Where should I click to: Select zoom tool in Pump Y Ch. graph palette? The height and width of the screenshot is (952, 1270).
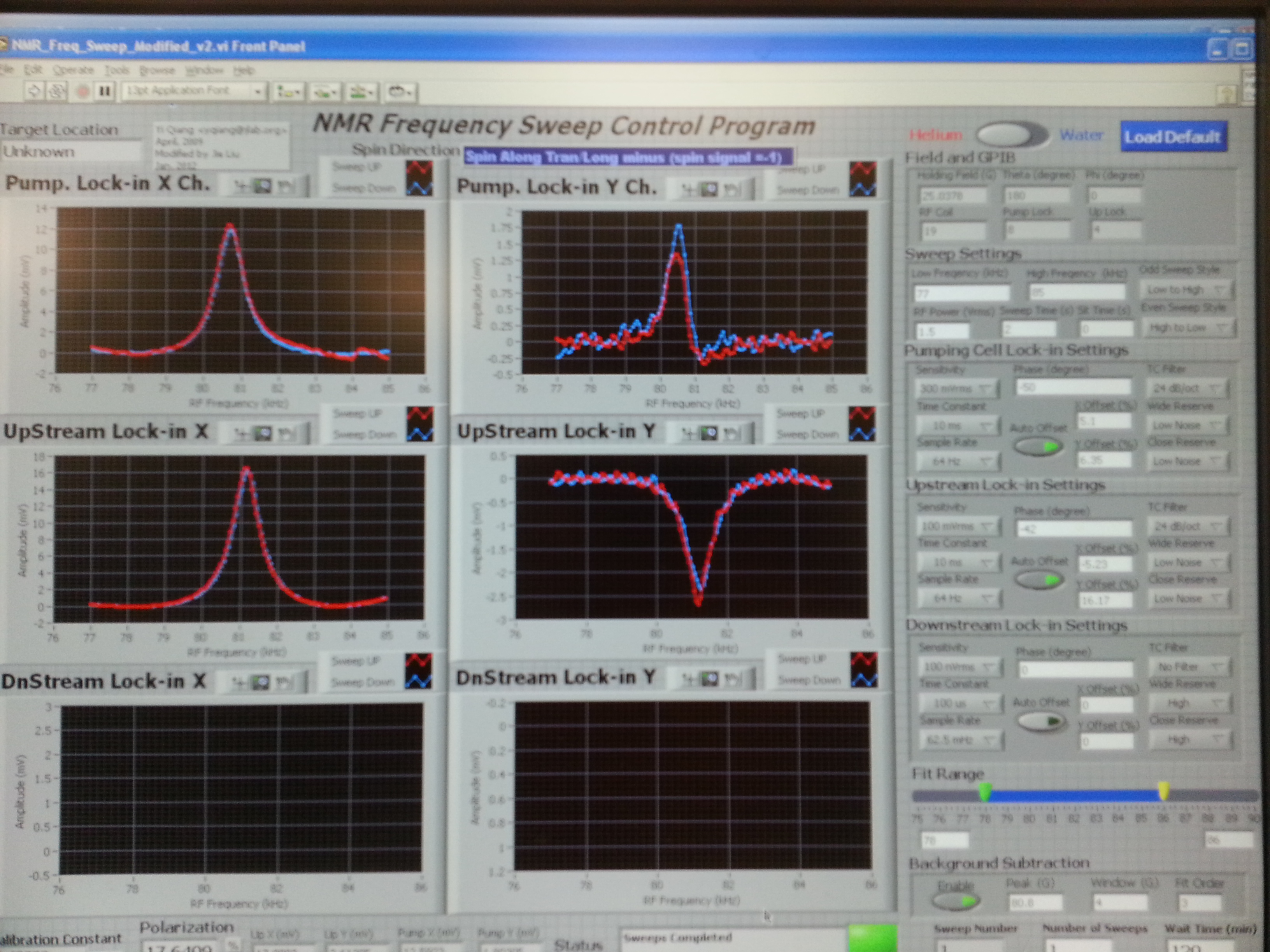tap(710, 189)
